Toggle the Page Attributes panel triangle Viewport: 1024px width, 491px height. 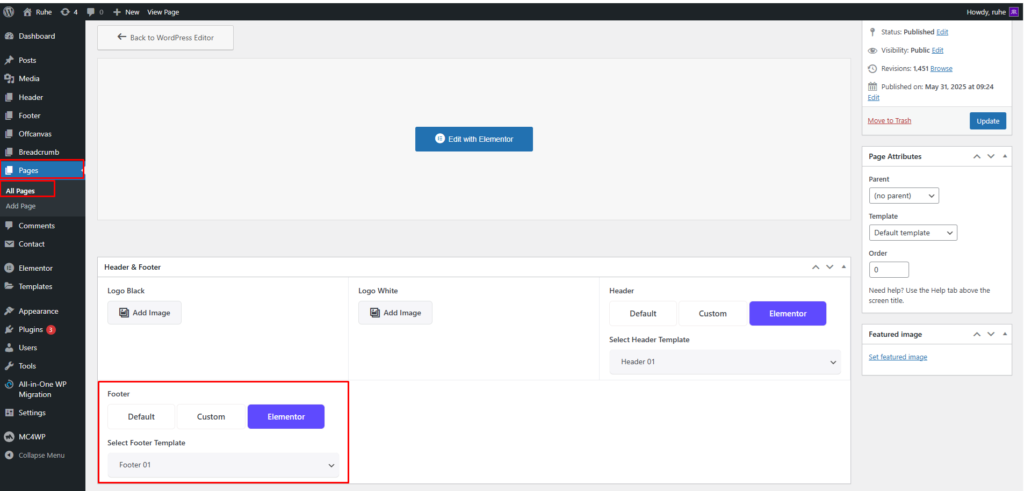pyautogui.click(x=1005, y=157)
